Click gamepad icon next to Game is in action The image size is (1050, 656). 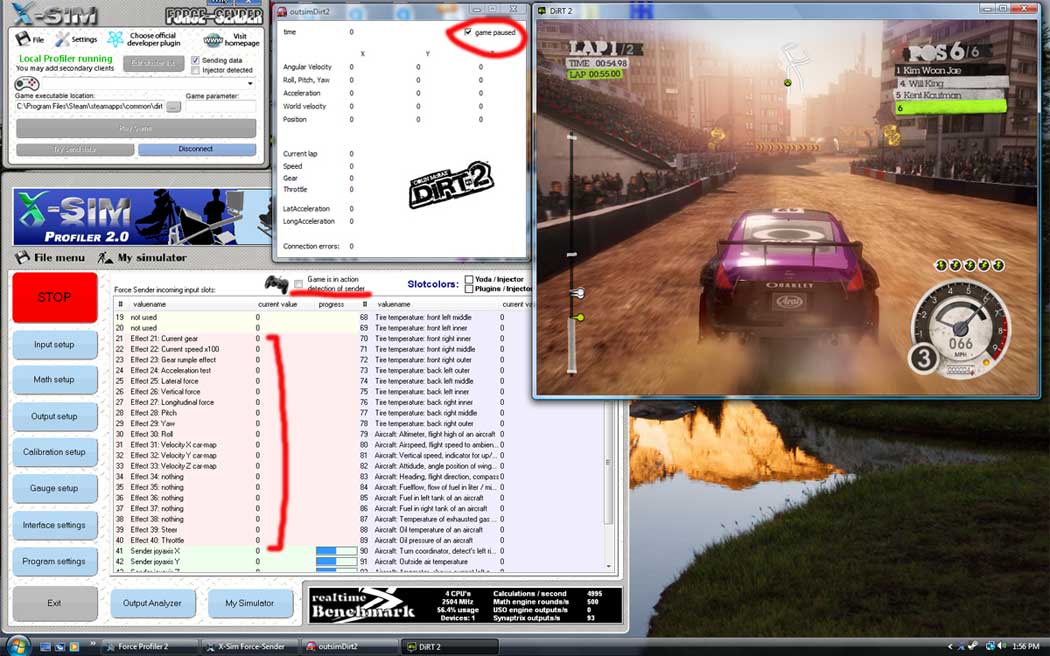276,284
